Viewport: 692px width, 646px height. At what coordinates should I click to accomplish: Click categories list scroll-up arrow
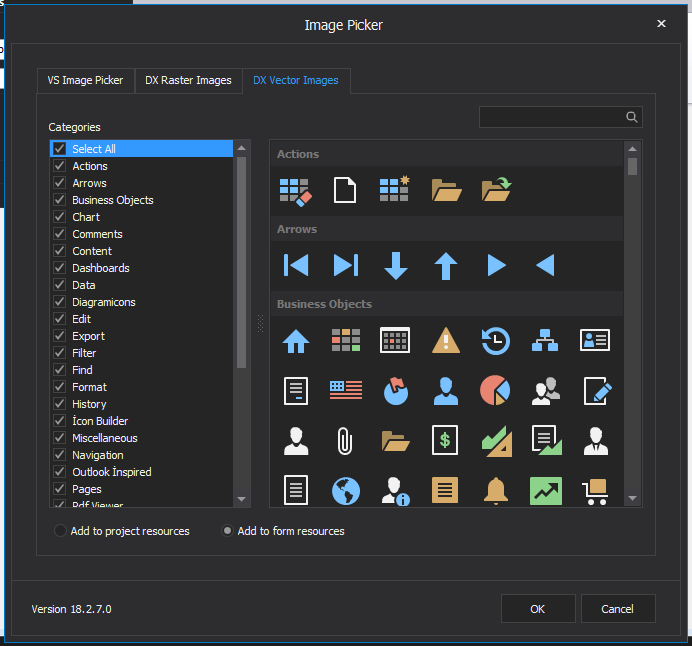tap(241, 148)
